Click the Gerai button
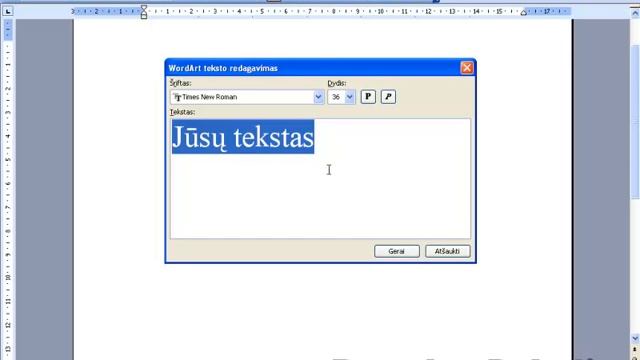The width and height of the screenshot is (640, 360). [396, 251]
